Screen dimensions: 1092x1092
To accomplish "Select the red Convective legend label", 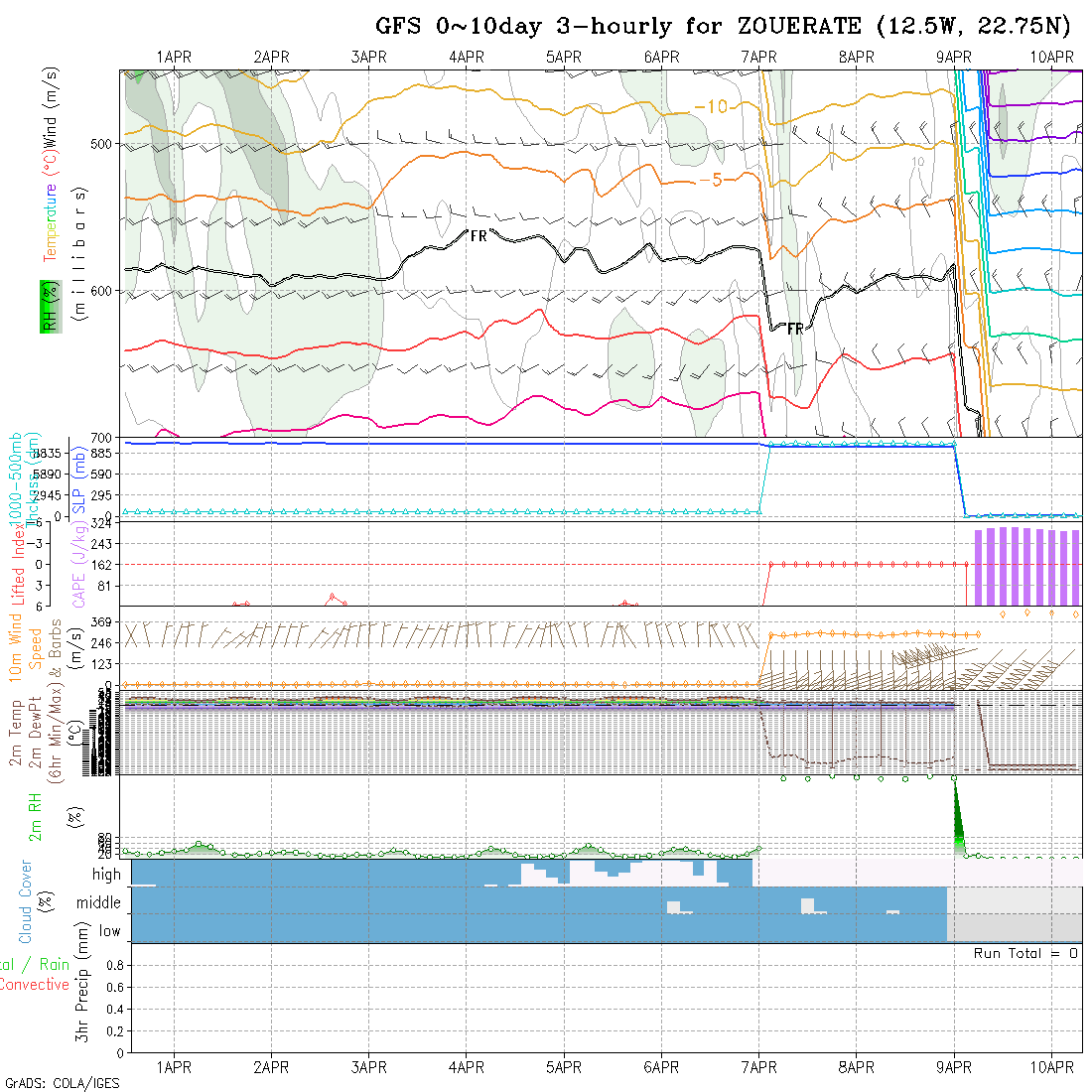I will tap(34, 985).
